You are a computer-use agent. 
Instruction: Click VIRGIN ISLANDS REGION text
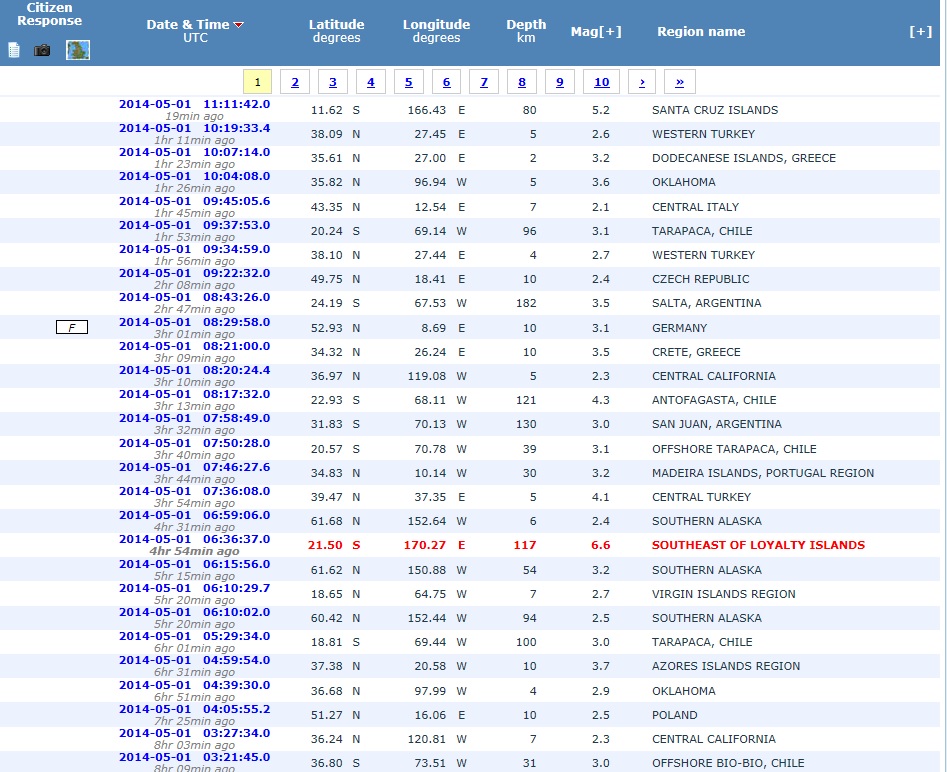coord(724,594)
